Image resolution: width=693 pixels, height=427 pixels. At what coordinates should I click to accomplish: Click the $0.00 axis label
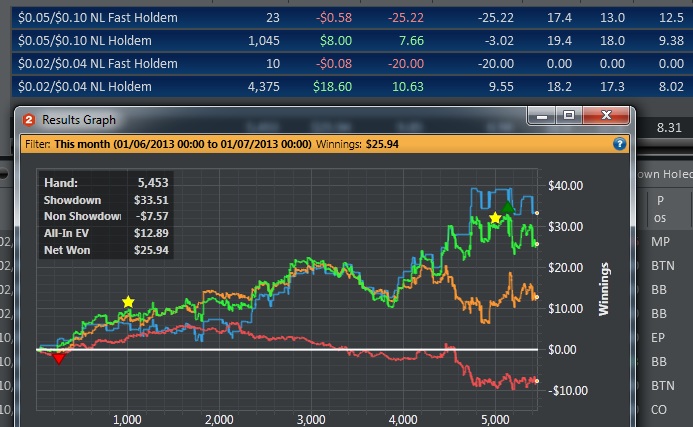562,350
